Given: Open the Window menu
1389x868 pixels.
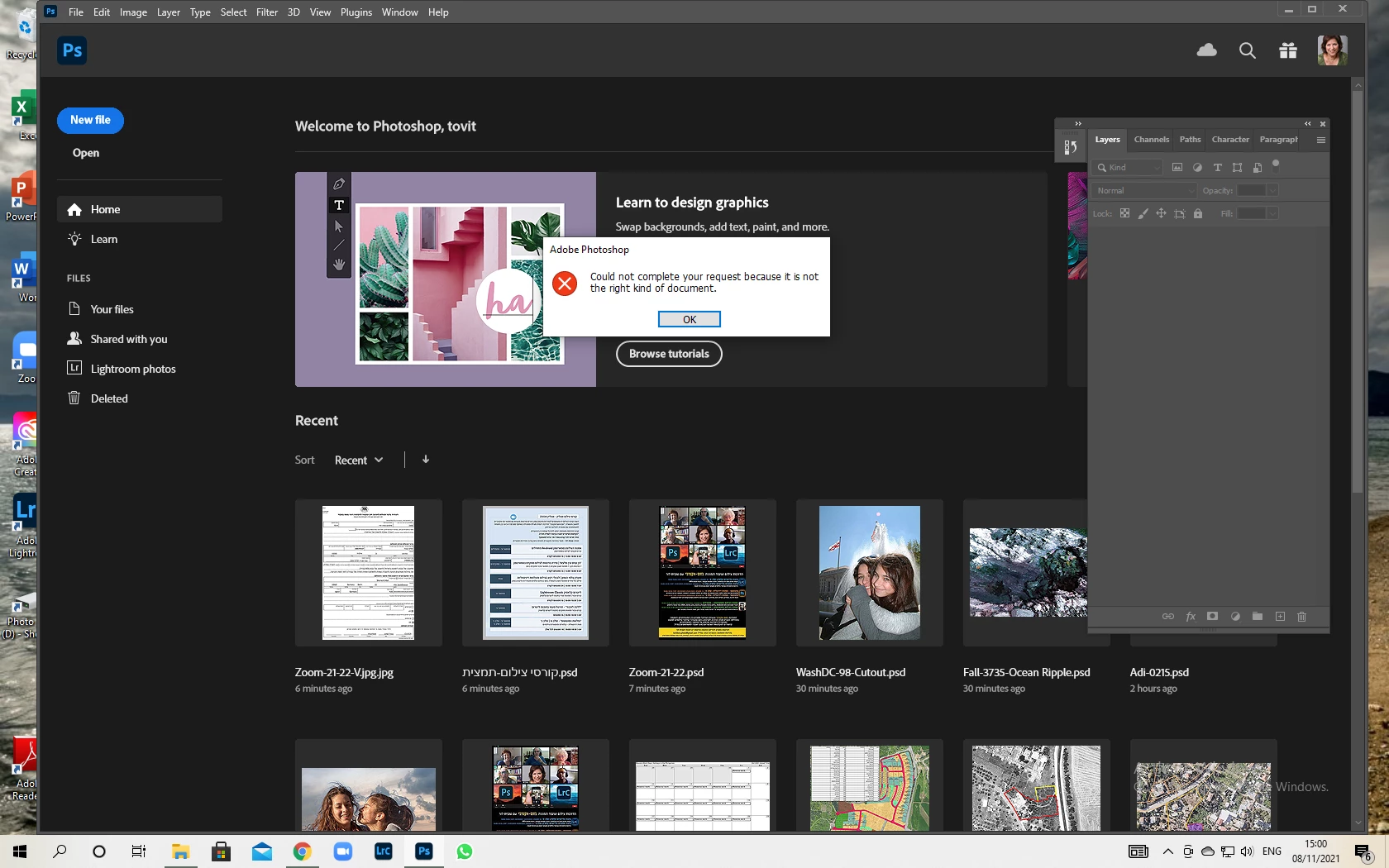Looking at the screenshot, I should pos(400,12).
